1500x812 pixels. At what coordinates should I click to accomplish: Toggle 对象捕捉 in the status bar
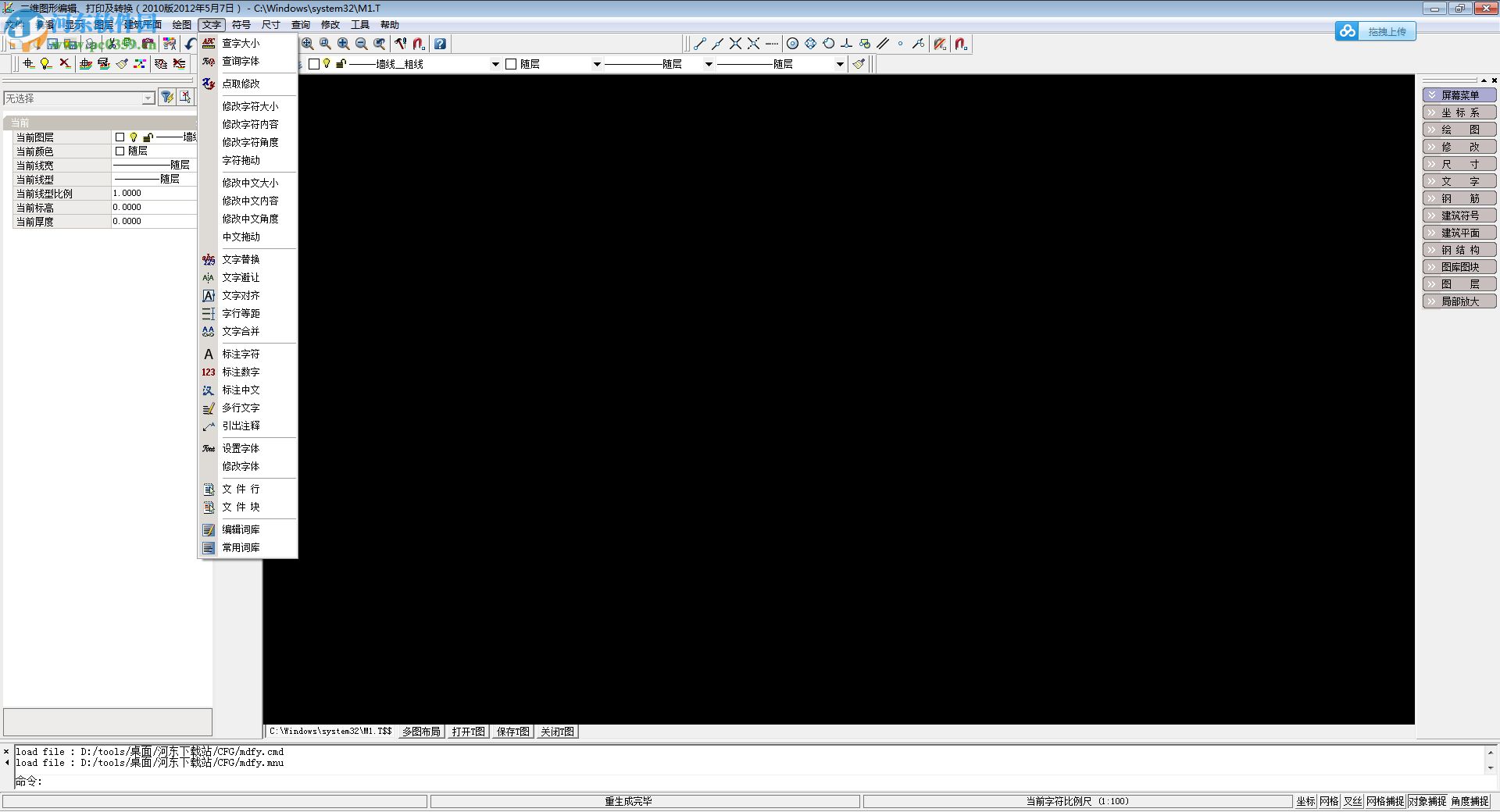click(x=1427, y=801)
